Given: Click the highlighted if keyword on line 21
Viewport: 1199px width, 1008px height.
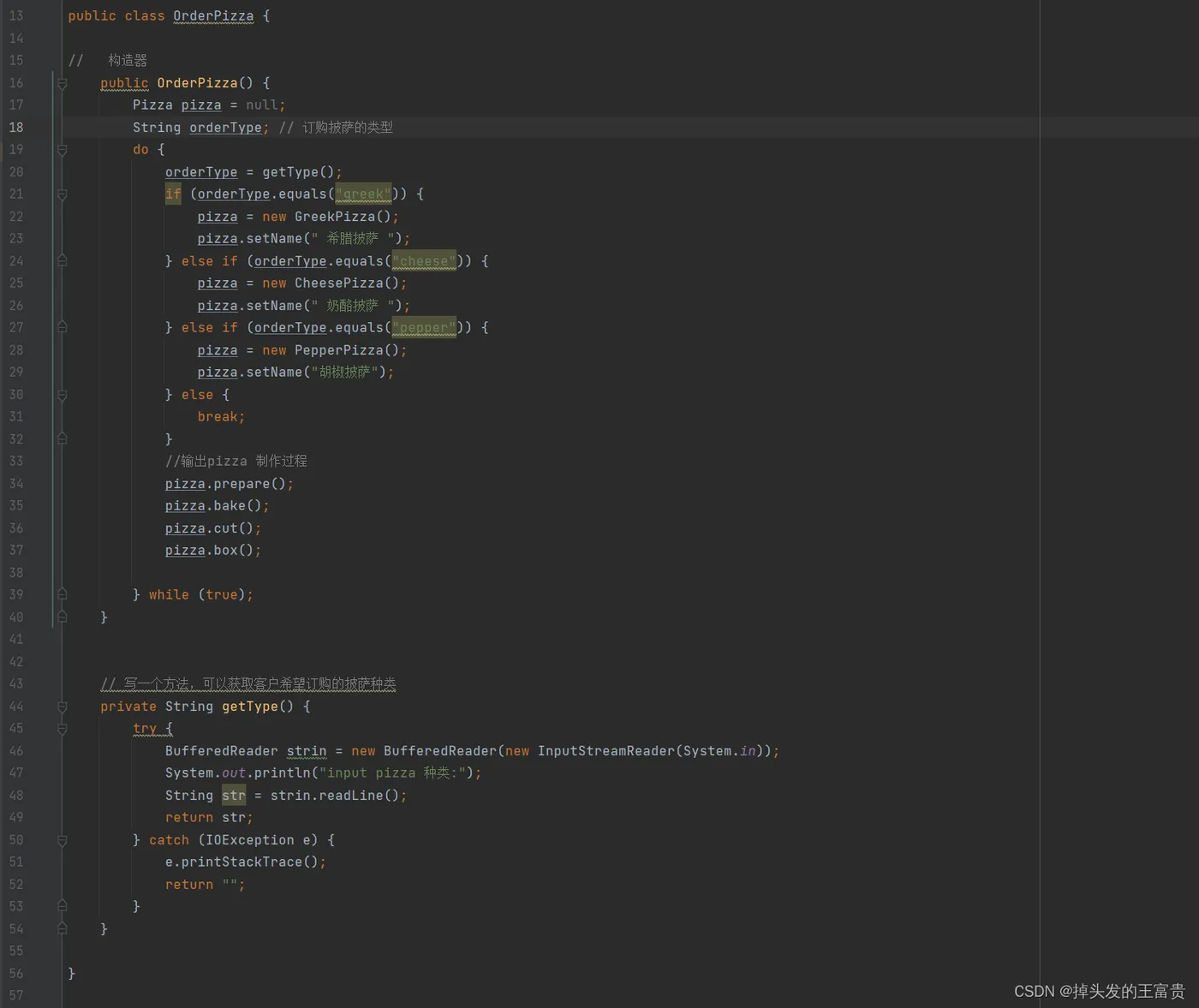Looking at the screenshot, I should [173, 194].
